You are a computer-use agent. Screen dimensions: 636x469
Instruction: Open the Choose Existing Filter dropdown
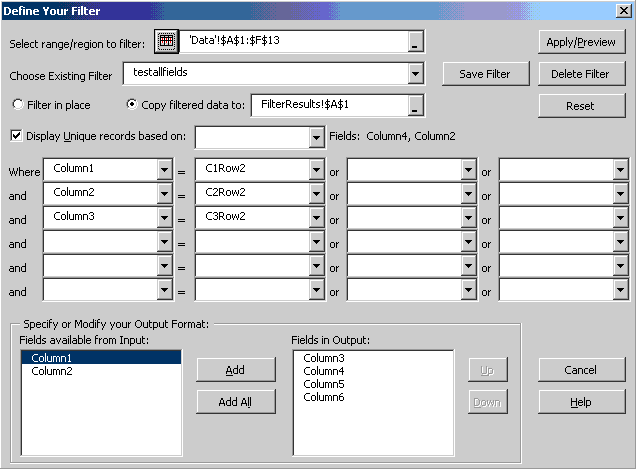pos(416,74)
